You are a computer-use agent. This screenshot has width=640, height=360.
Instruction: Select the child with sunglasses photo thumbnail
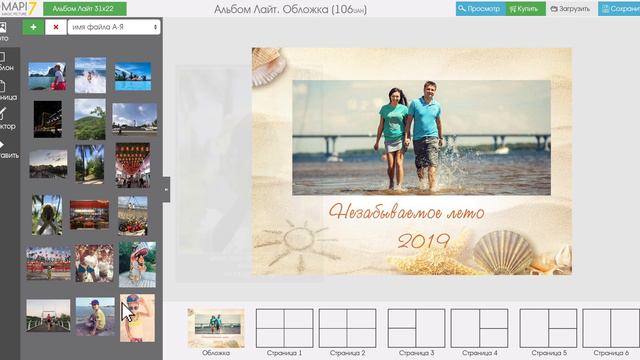[138, 318]
